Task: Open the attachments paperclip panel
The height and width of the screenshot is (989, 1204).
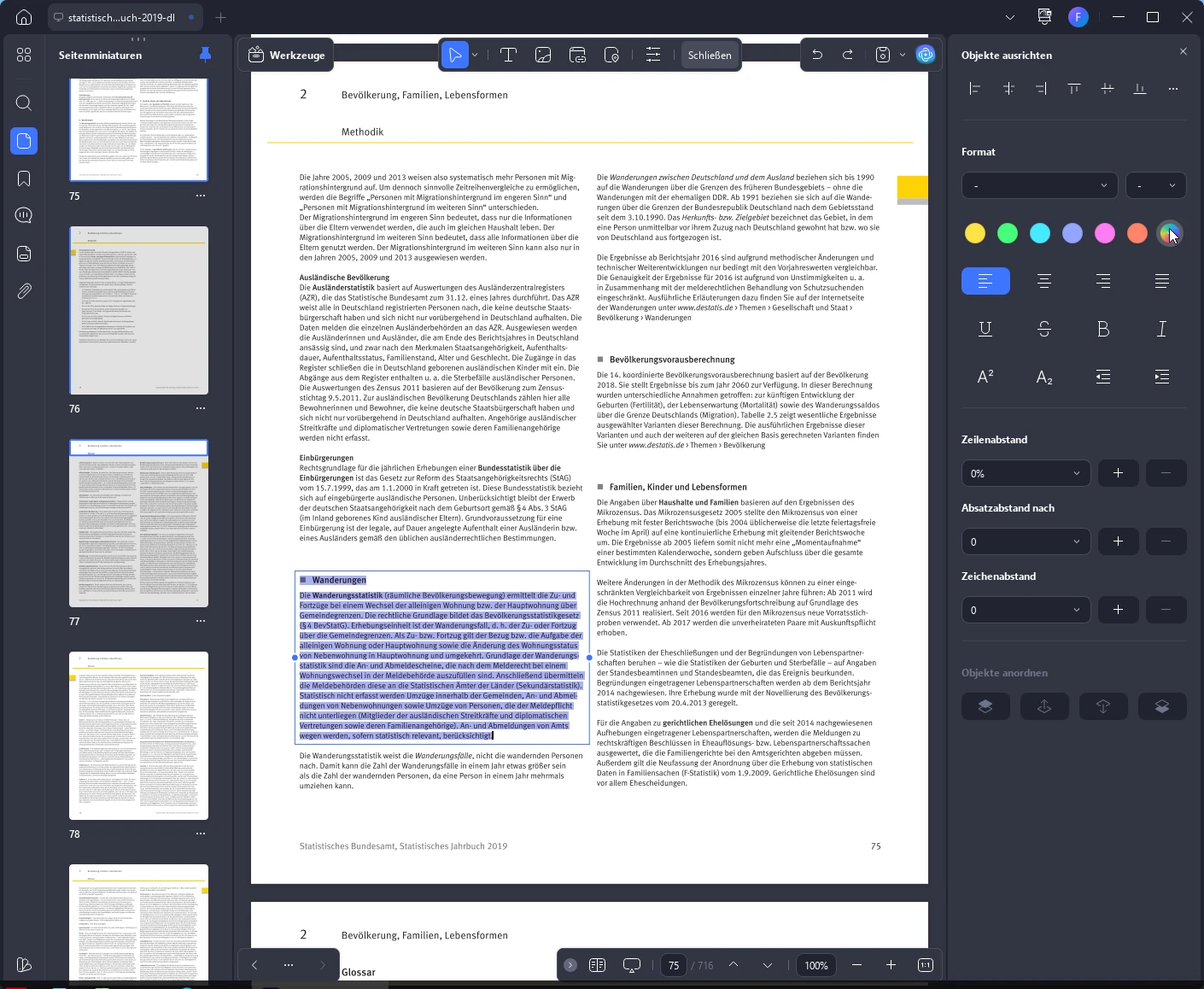Action: [x=24, y=291]
